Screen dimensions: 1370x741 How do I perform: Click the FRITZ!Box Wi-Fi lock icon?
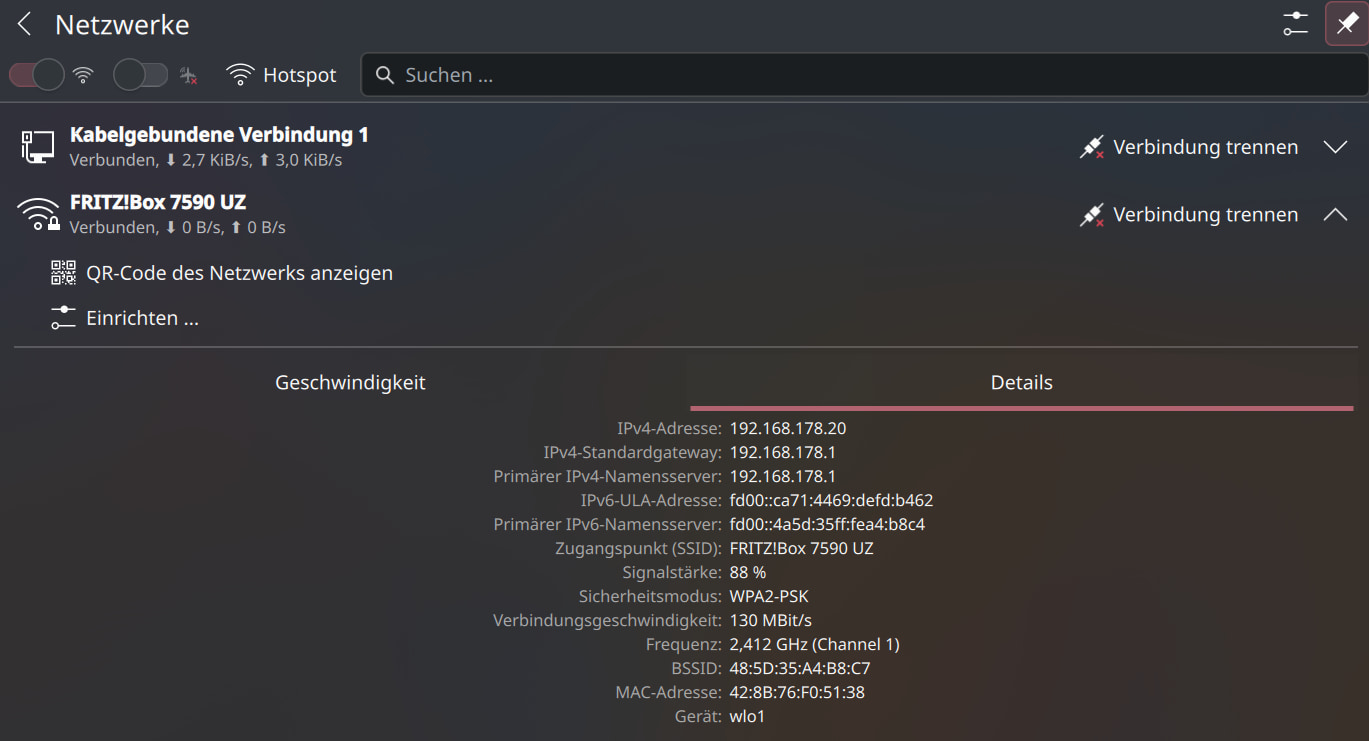pyautogui.click(x=38, y=215)
